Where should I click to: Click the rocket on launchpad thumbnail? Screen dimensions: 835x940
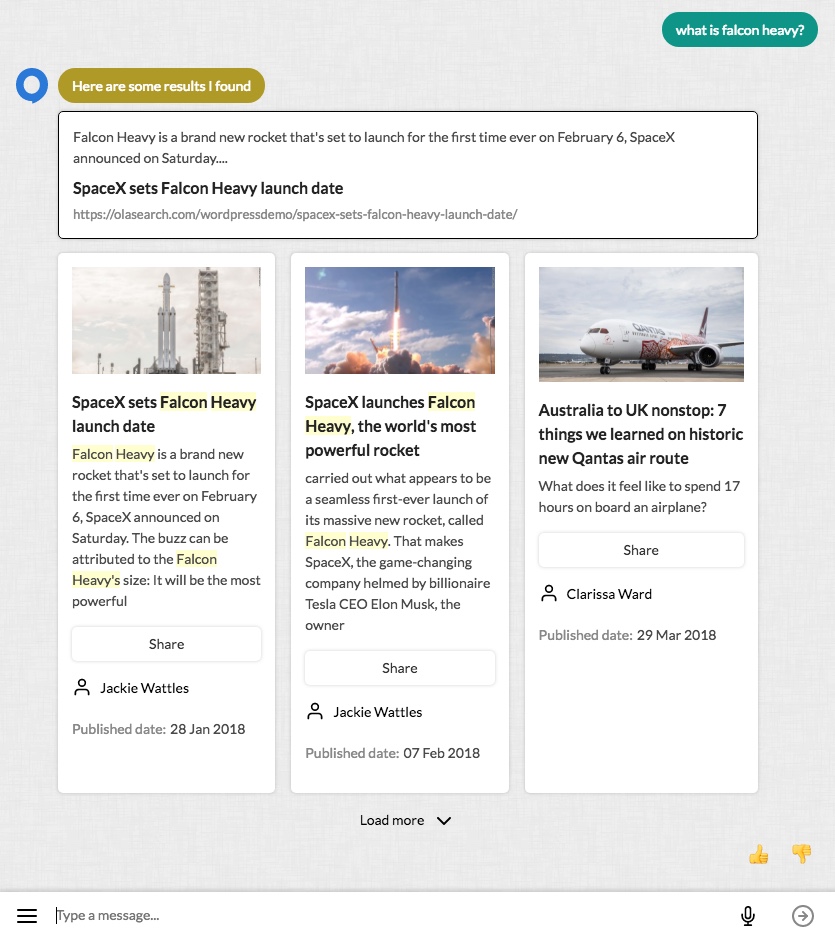(x=167, y=320)
